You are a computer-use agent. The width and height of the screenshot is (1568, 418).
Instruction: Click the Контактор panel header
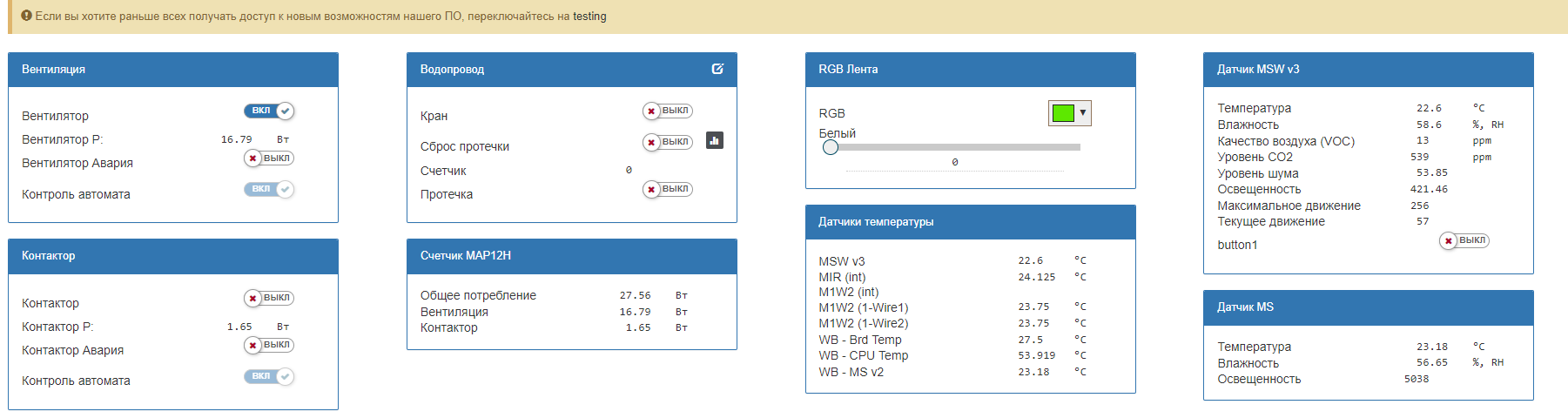(173, 256)
